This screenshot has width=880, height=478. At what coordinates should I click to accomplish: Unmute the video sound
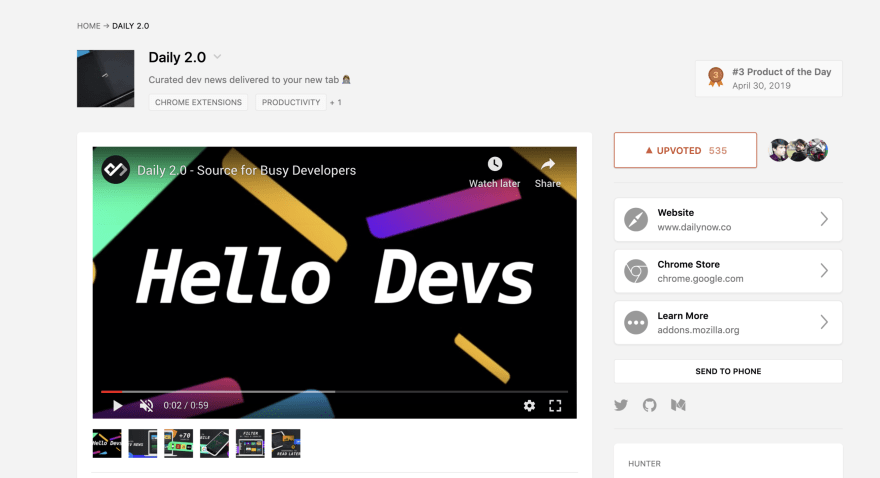146,405
